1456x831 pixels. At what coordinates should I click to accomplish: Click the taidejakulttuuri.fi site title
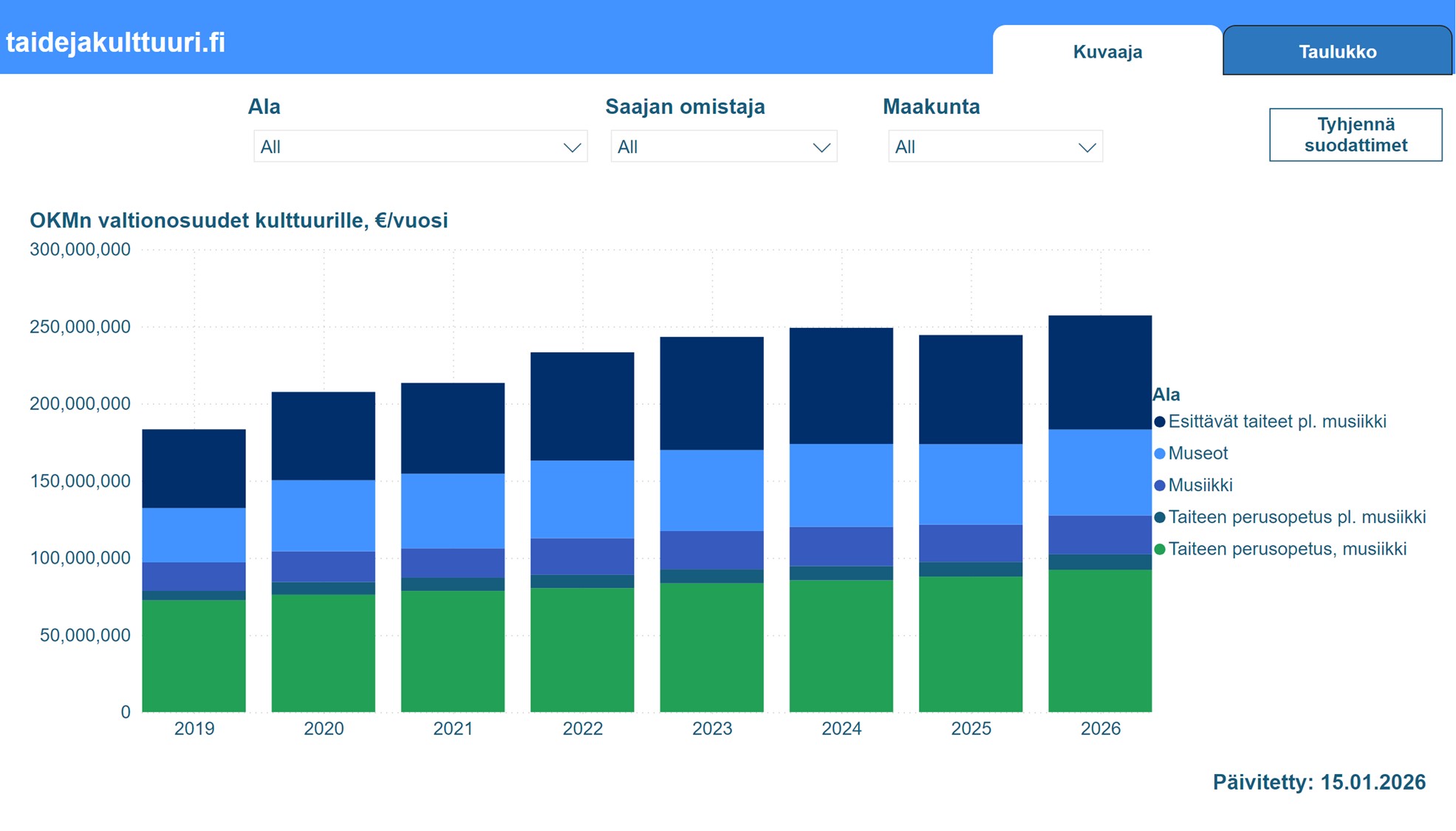click(x=116, y=42)
